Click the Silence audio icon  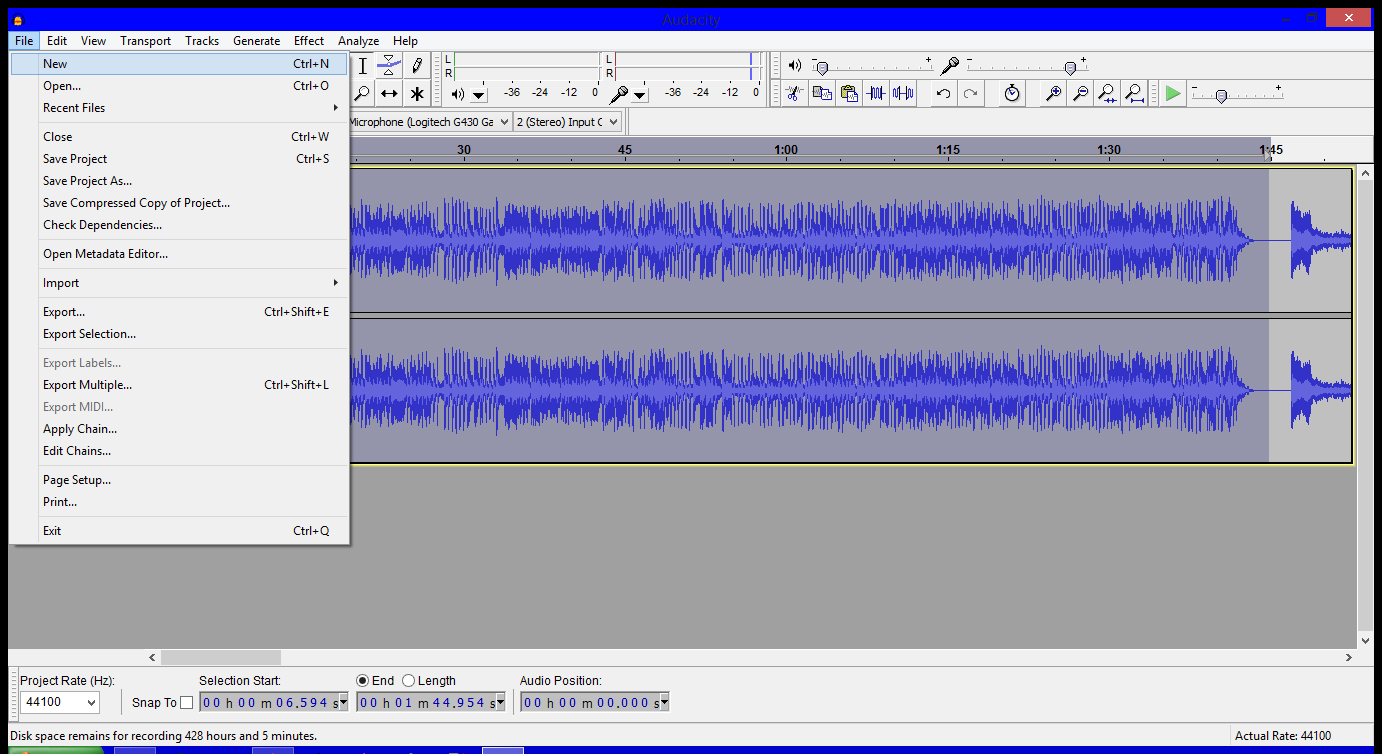tap(903, 93)
